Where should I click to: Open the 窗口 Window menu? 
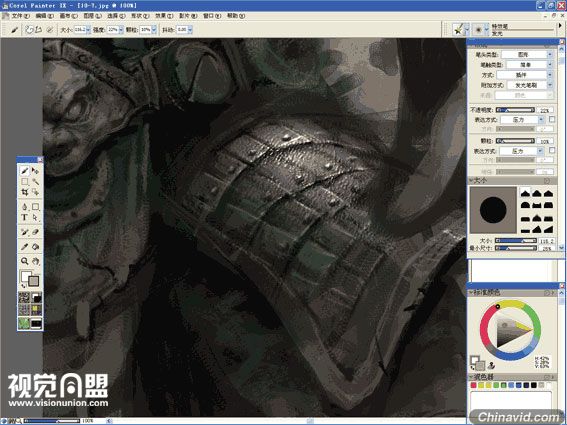click(212, 16)
